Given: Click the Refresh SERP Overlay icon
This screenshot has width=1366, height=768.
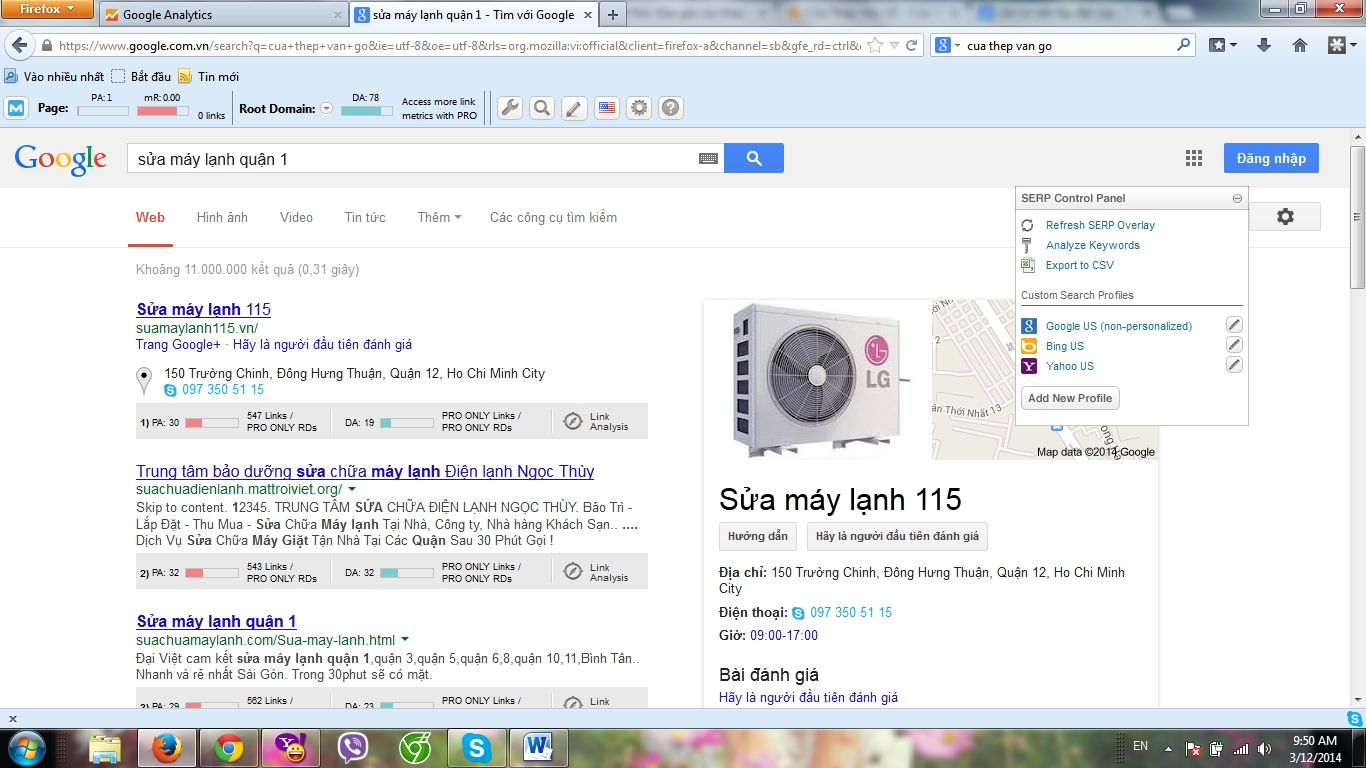Looking at the screenshot, I should pyautogui.click(x=1027, y=225).
